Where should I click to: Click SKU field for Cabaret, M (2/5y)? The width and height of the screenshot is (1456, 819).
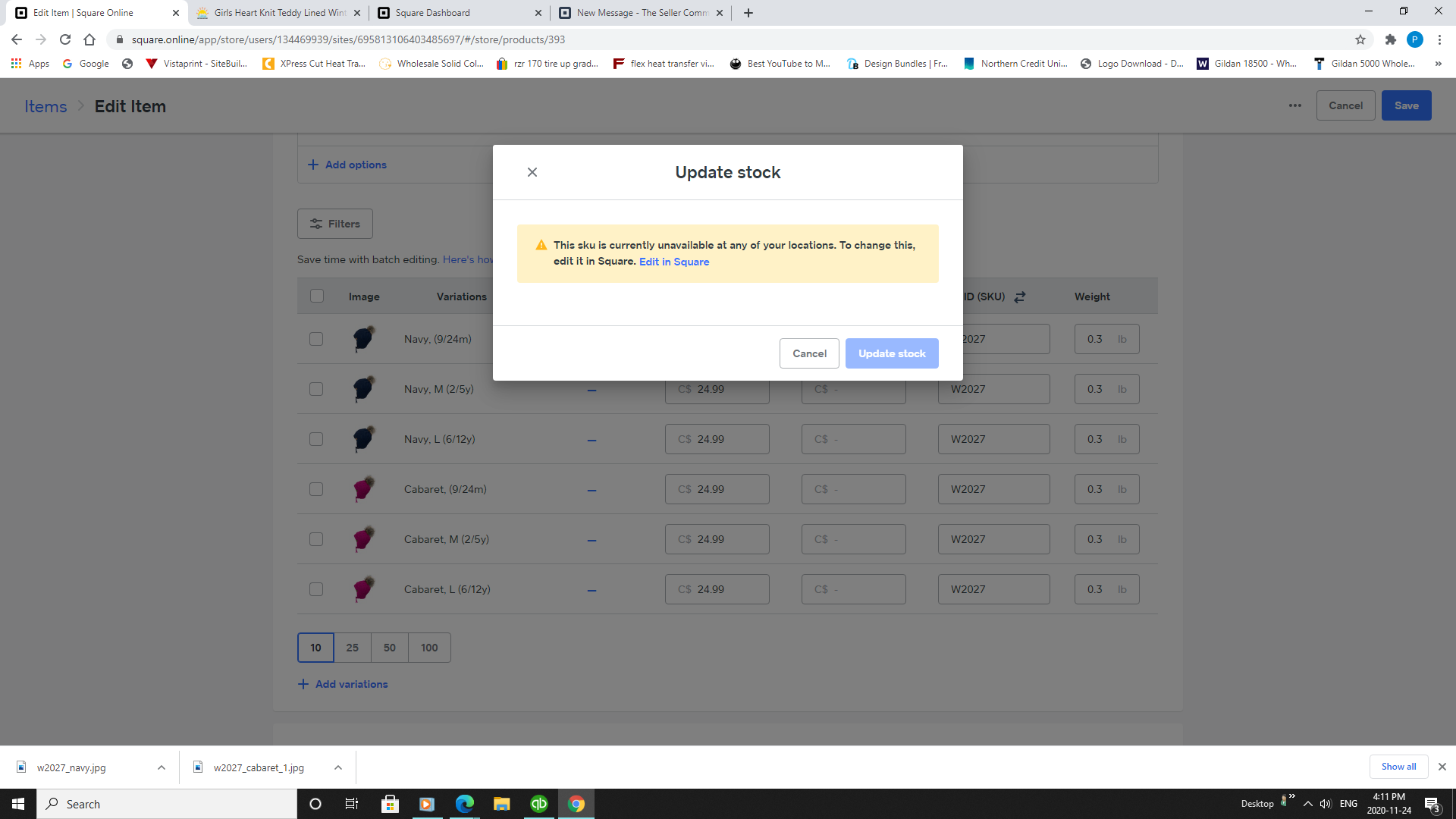(x=994, y=539)
